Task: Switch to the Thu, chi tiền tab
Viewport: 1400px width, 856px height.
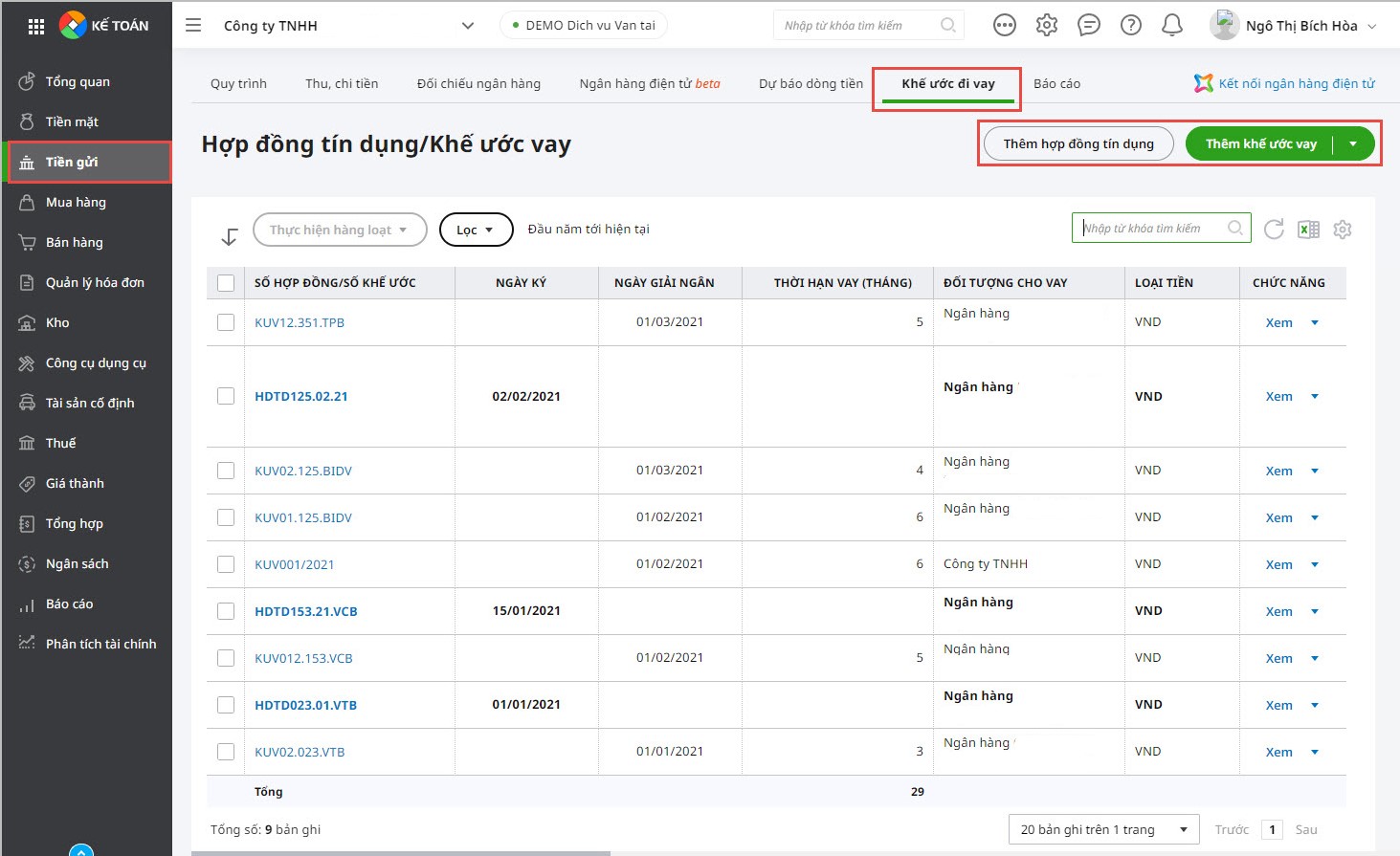Action: pyautogui.click(x=342, y=84)
